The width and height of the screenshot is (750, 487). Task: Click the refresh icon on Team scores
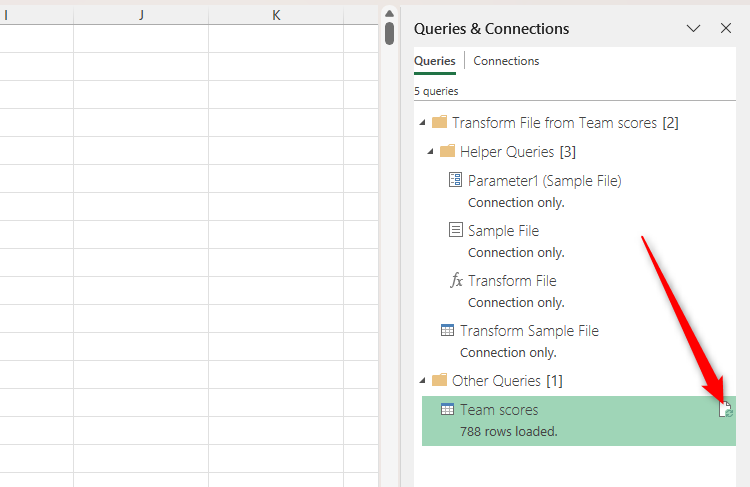click(x=726, y=409)
